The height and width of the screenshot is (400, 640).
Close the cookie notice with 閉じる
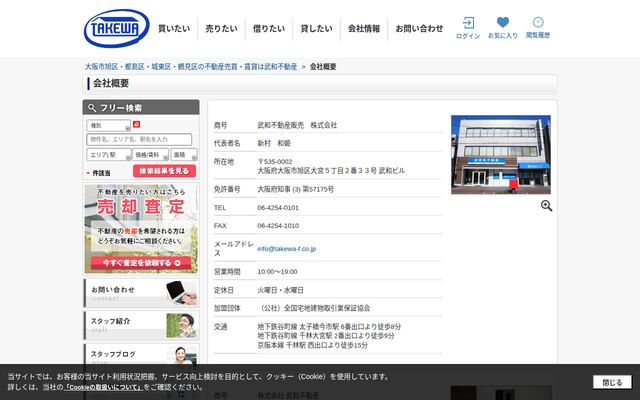(x=612, y=382)
